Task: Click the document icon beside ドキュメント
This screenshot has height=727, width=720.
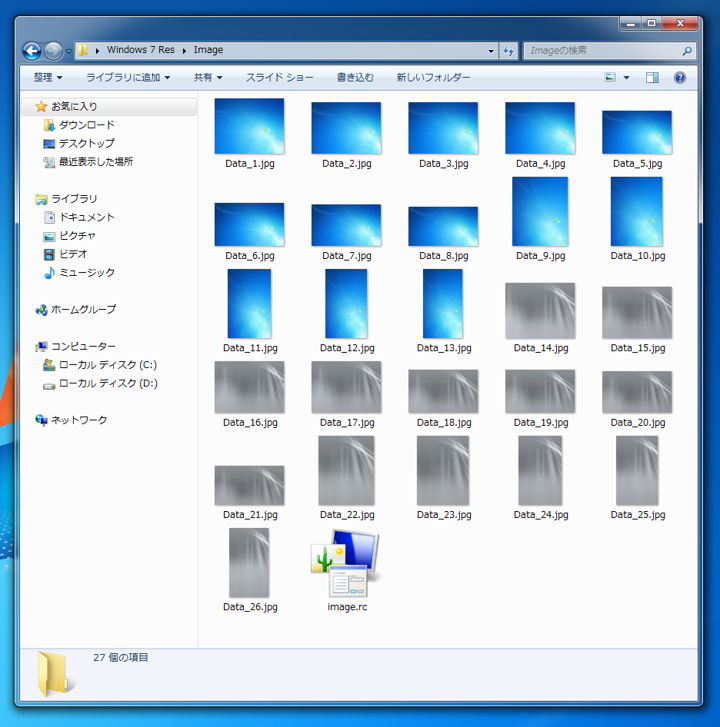Action: click(x=49, y=217)
